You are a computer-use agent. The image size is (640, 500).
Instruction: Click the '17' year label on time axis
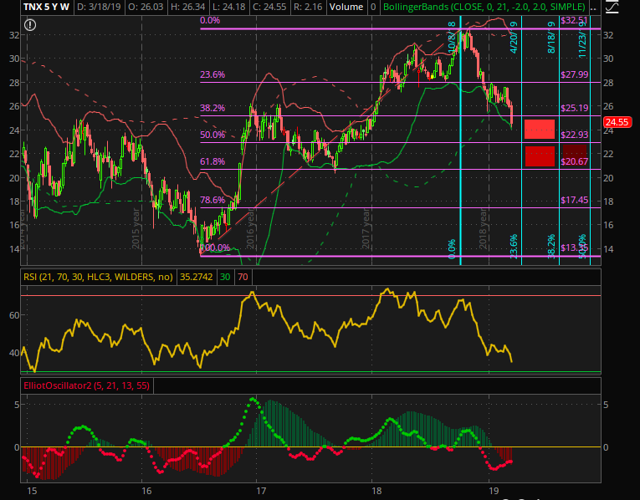coord(261,490)
